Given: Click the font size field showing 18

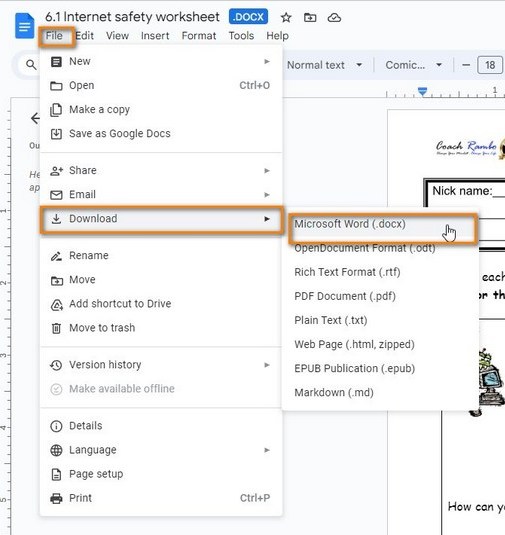Looking at the screenshot, I should (490, 65).
